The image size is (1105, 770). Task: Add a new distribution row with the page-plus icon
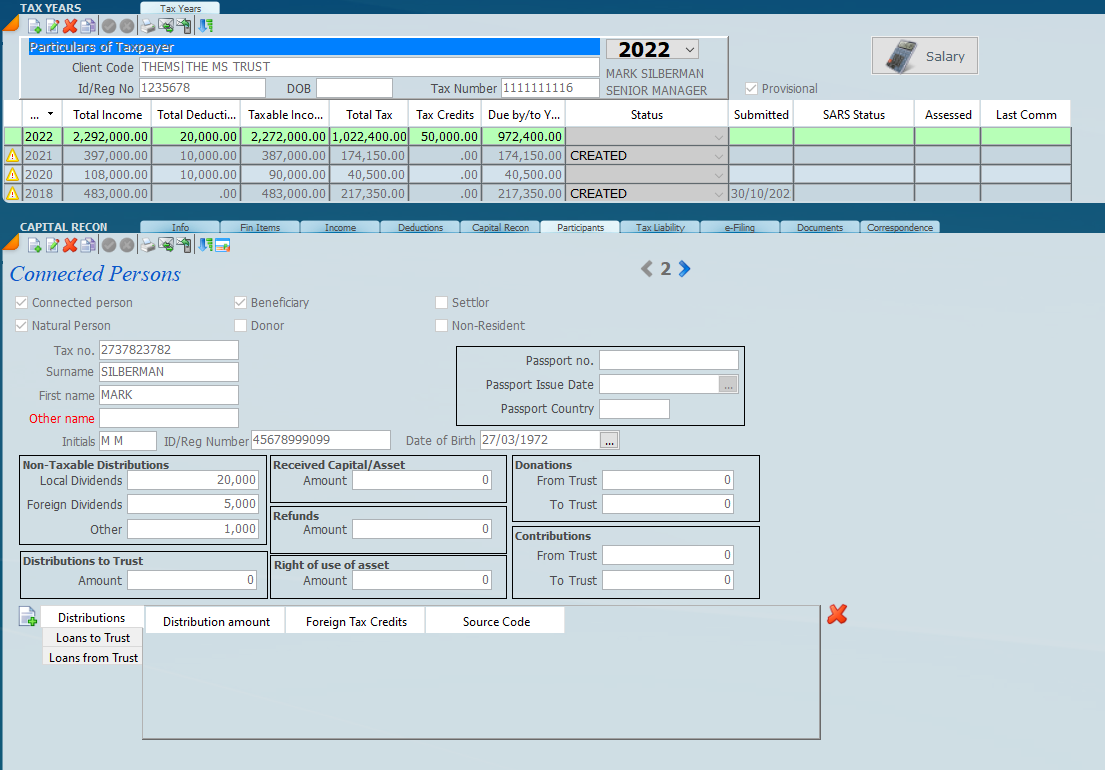click(x=28, y=617)
